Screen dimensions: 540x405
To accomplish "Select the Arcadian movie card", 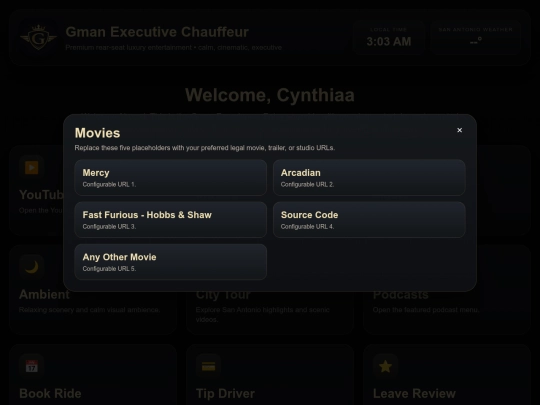I will [x=369, y=178].
